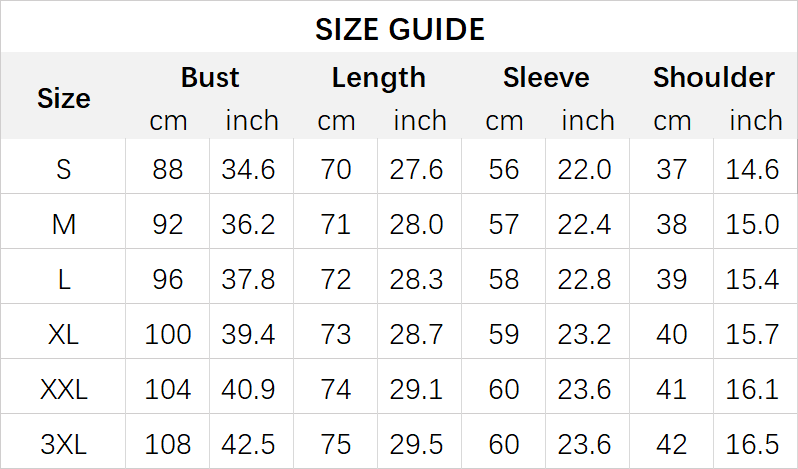The image size is (798, 469).
Task: Click the 108 cm bust value
Action: point(168,442)
